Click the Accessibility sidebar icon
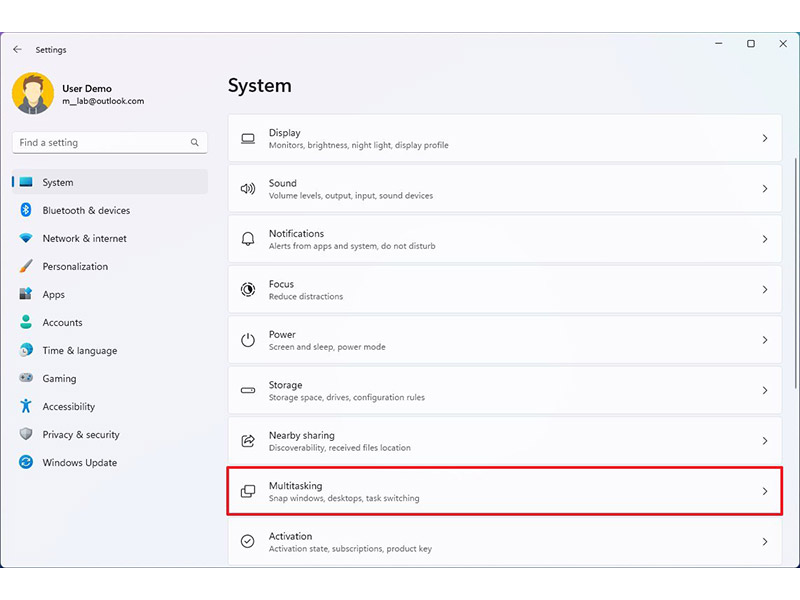 [x=26, y=407]
